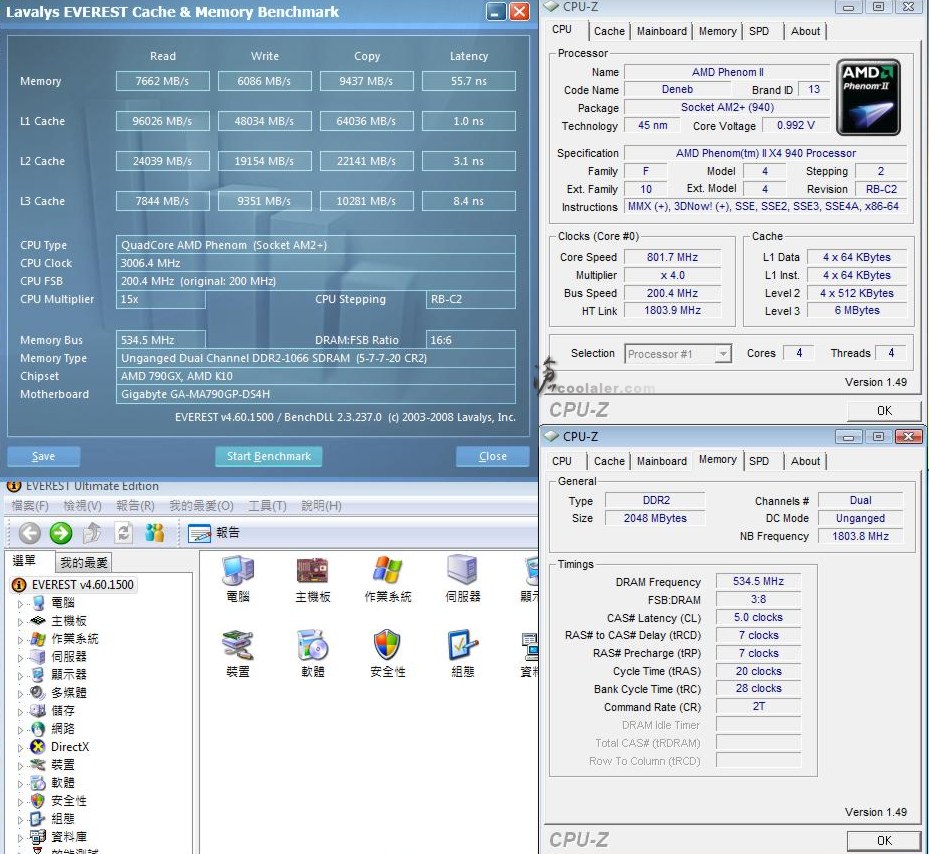The width and height of the screenshot is (929, 854).
Task: Switch to Cache tab in top CPU-Z window
Action: click(x=609, y=31)
